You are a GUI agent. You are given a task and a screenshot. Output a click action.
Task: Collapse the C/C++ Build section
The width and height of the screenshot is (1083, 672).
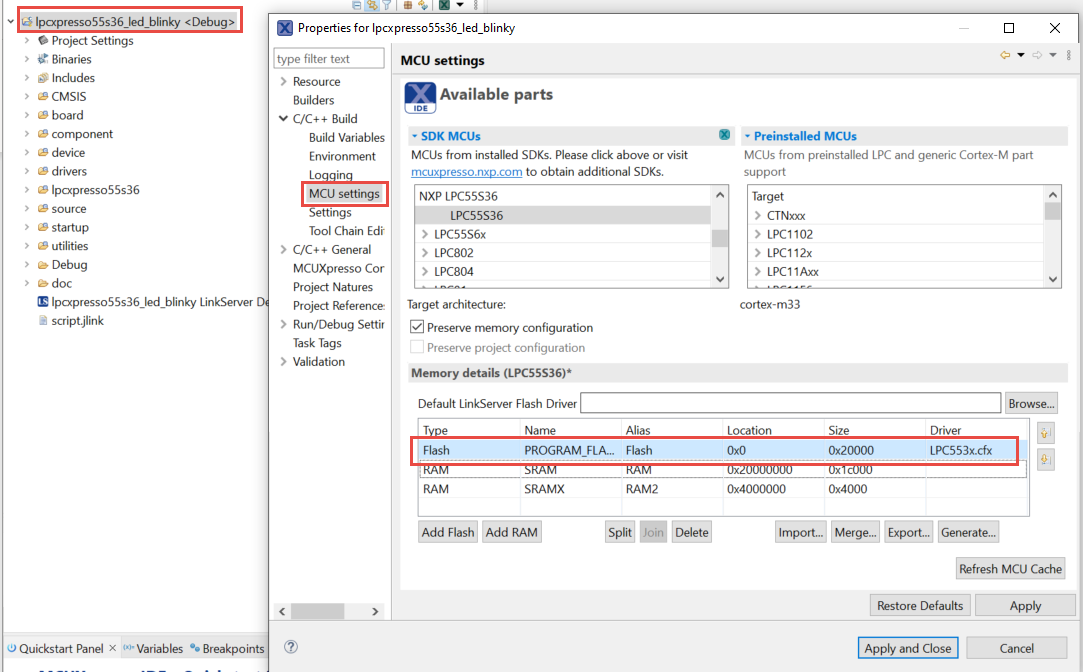click(282, 118)
